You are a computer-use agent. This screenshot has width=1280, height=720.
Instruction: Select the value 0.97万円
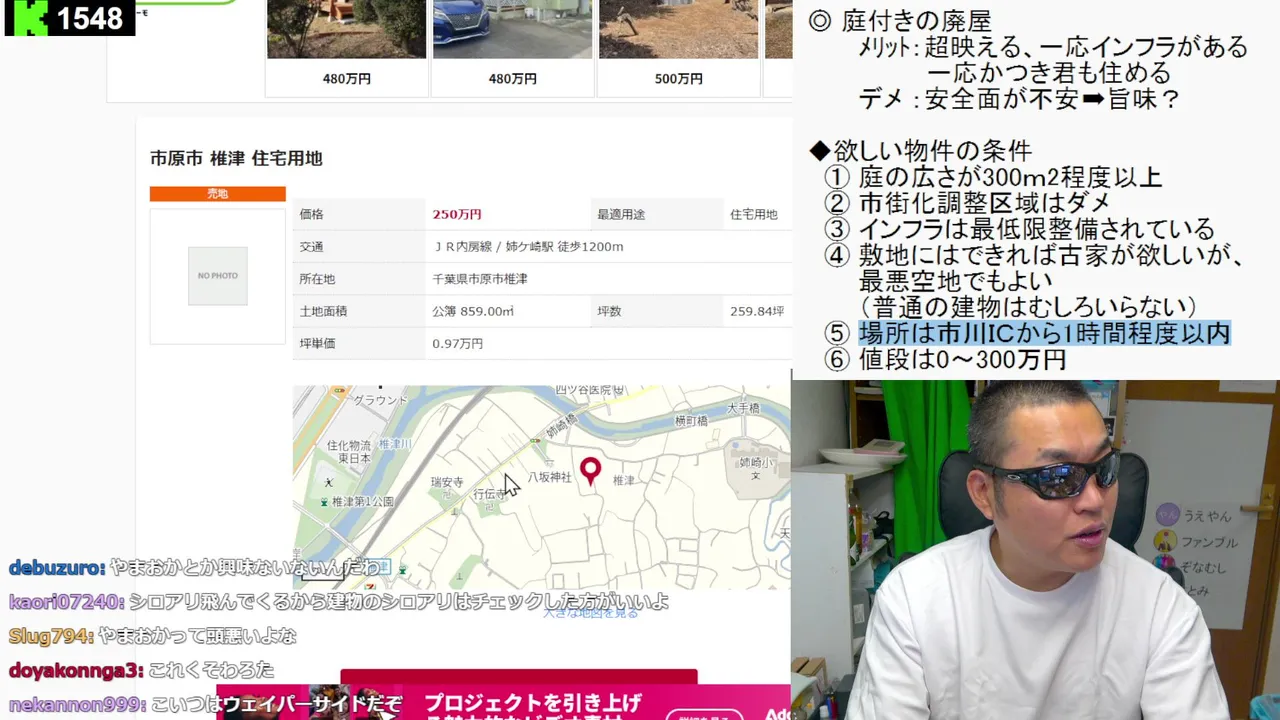point(457,343)
